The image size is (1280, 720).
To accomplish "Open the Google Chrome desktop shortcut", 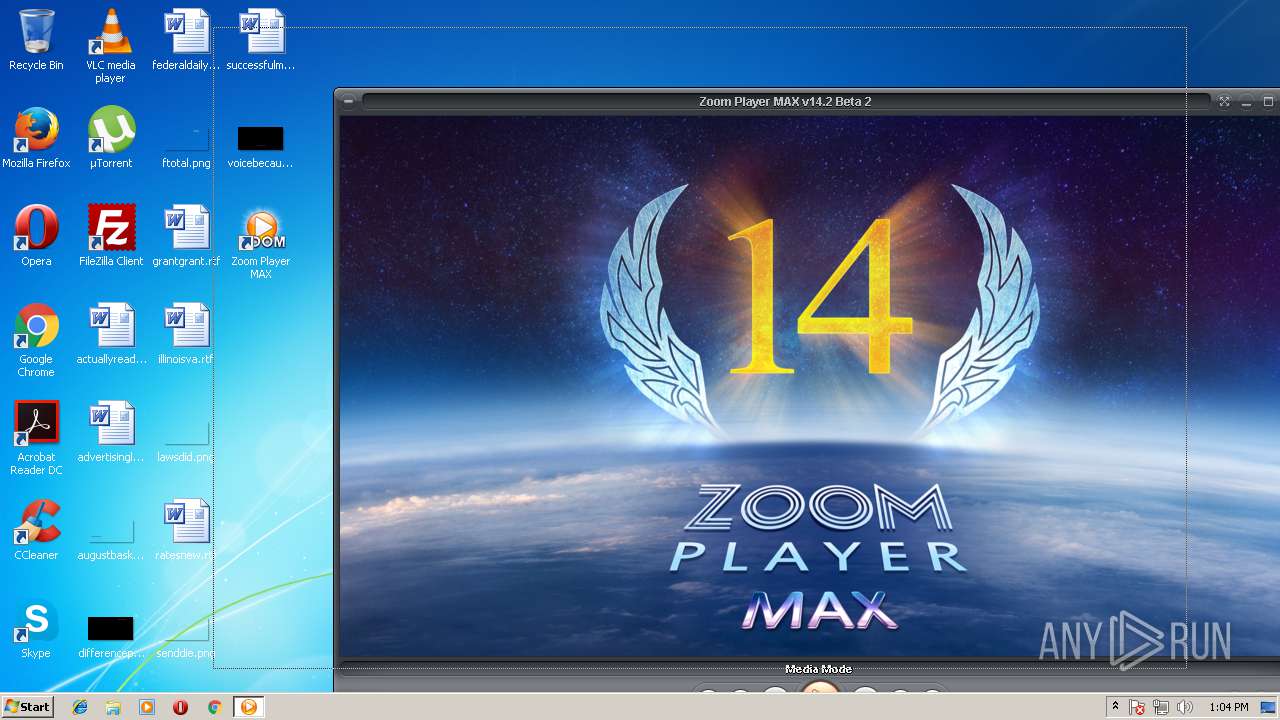I will (36, 340).
